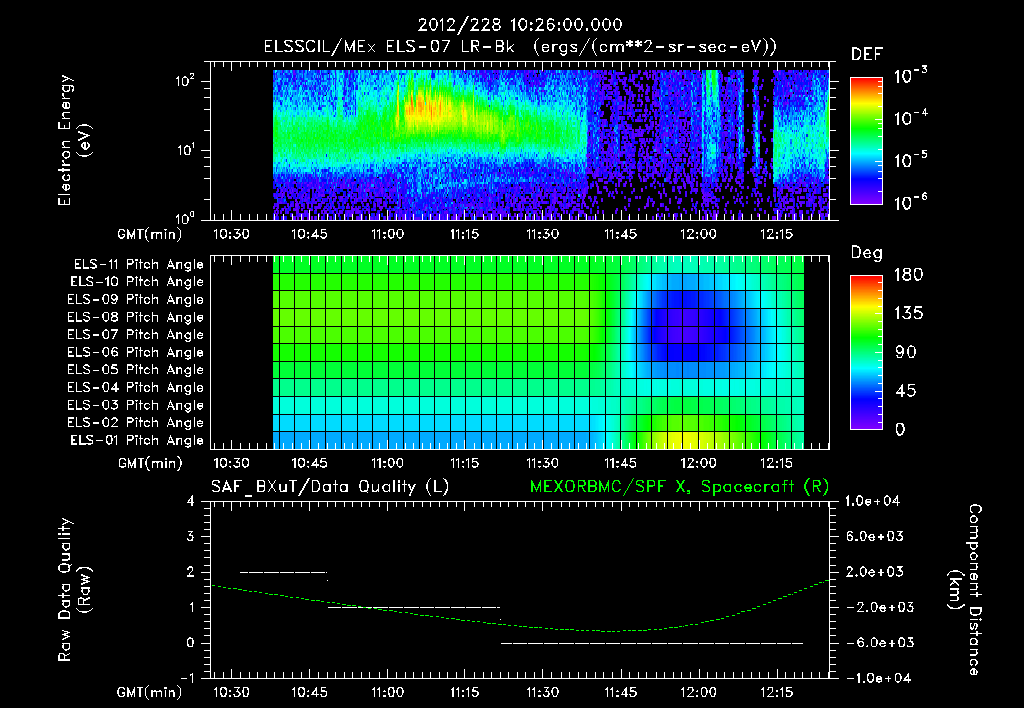Click the GMT(min) label under the pitch angle panel
The image size is (1024, 708).
point(150,464)
